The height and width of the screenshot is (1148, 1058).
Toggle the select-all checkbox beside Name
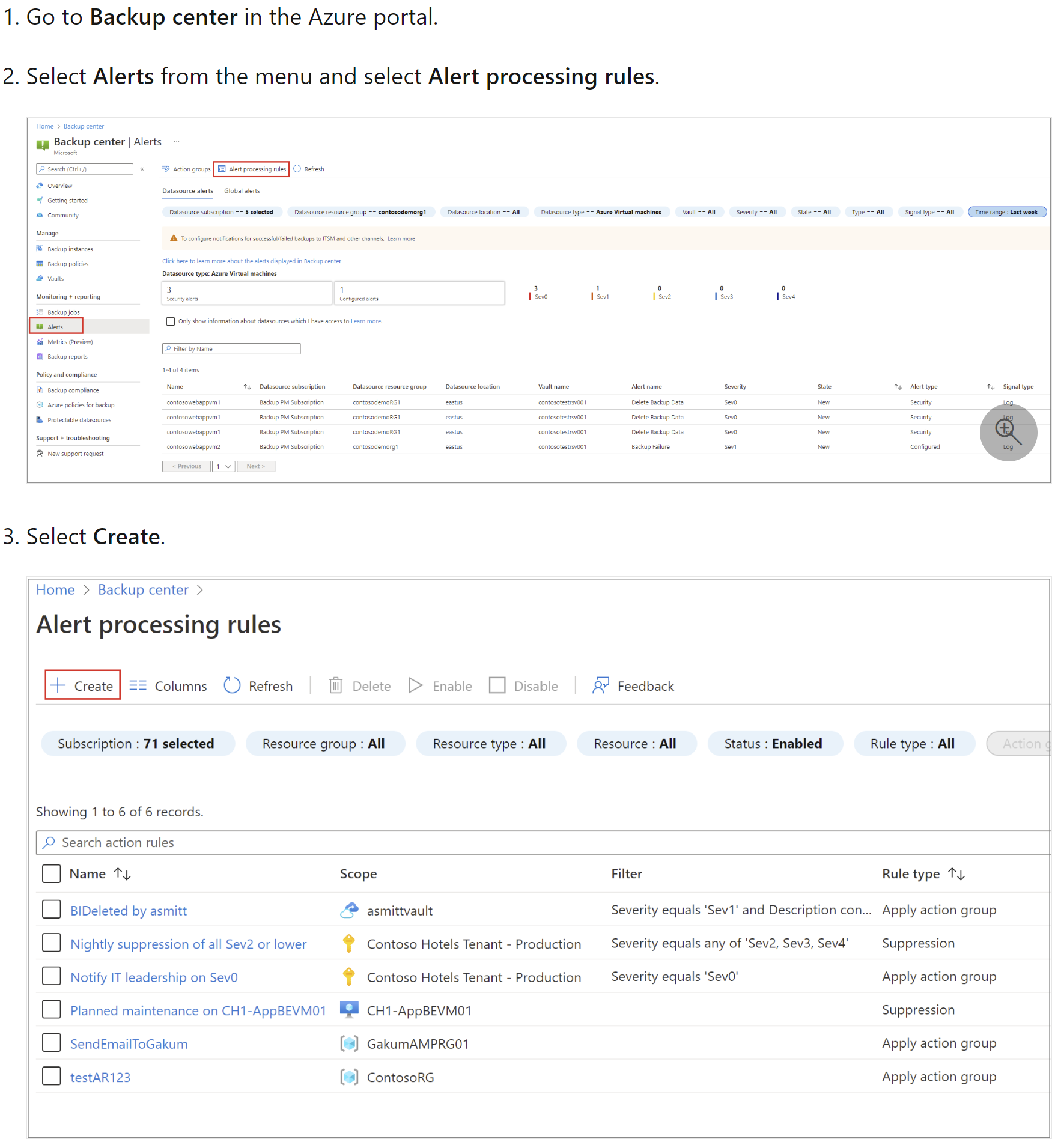tap(52, 873)
